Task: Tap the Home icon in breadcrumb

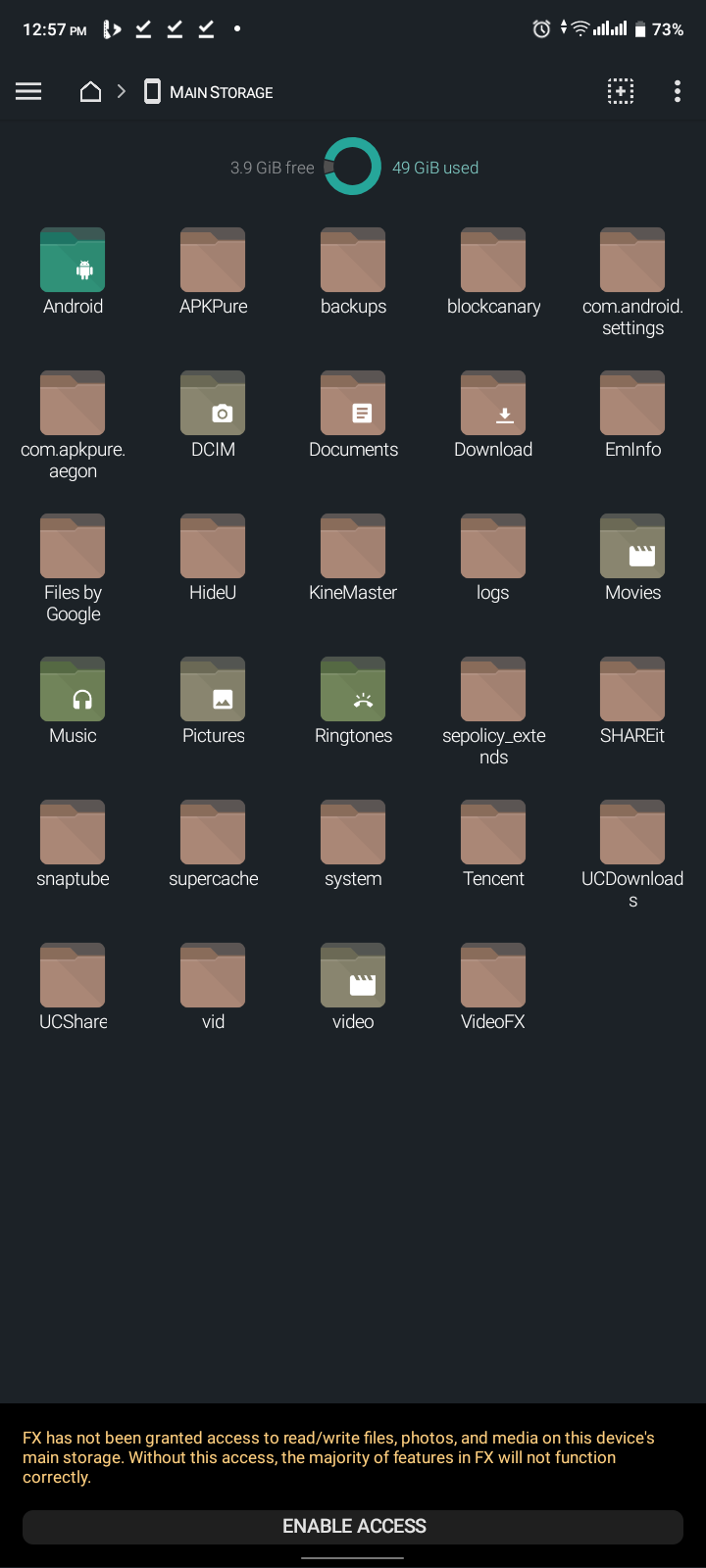Action: (x=90, y=92)
